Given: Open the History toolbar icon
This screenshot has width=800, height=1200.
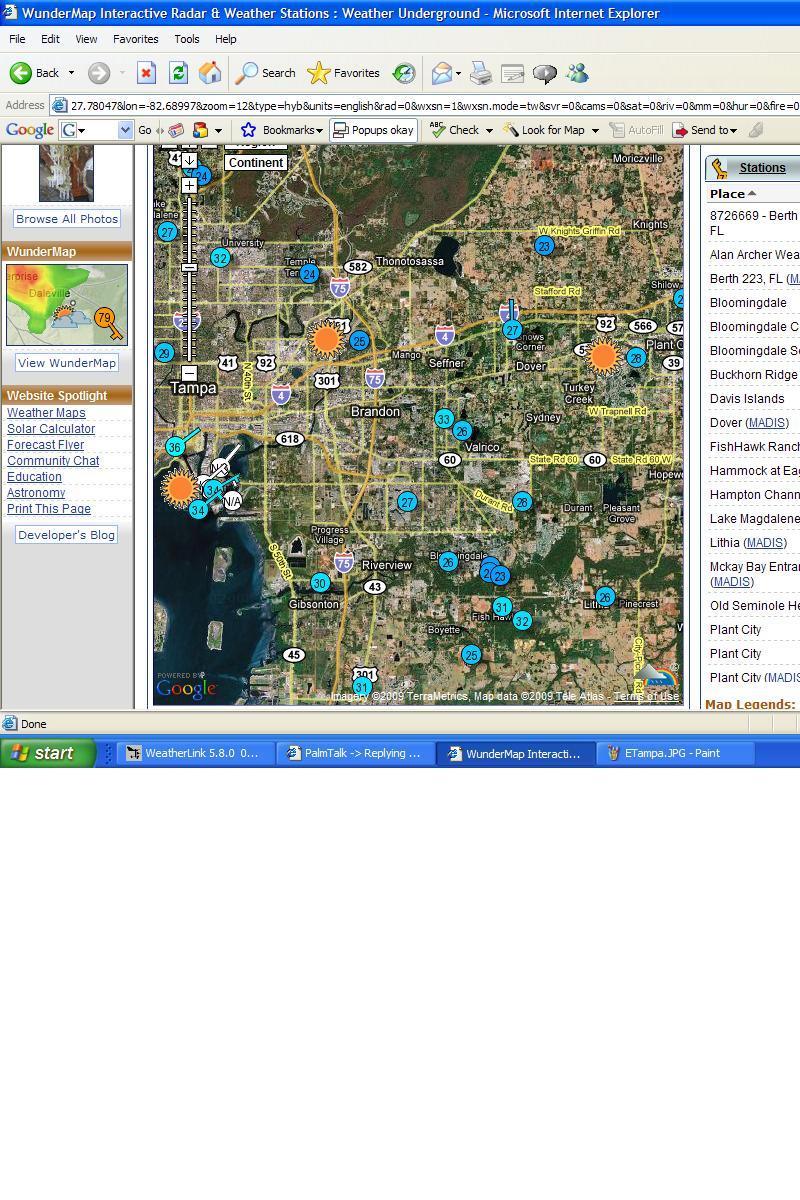Looking at the screenshot, I should pyautogui.click(x=404, y=73).
